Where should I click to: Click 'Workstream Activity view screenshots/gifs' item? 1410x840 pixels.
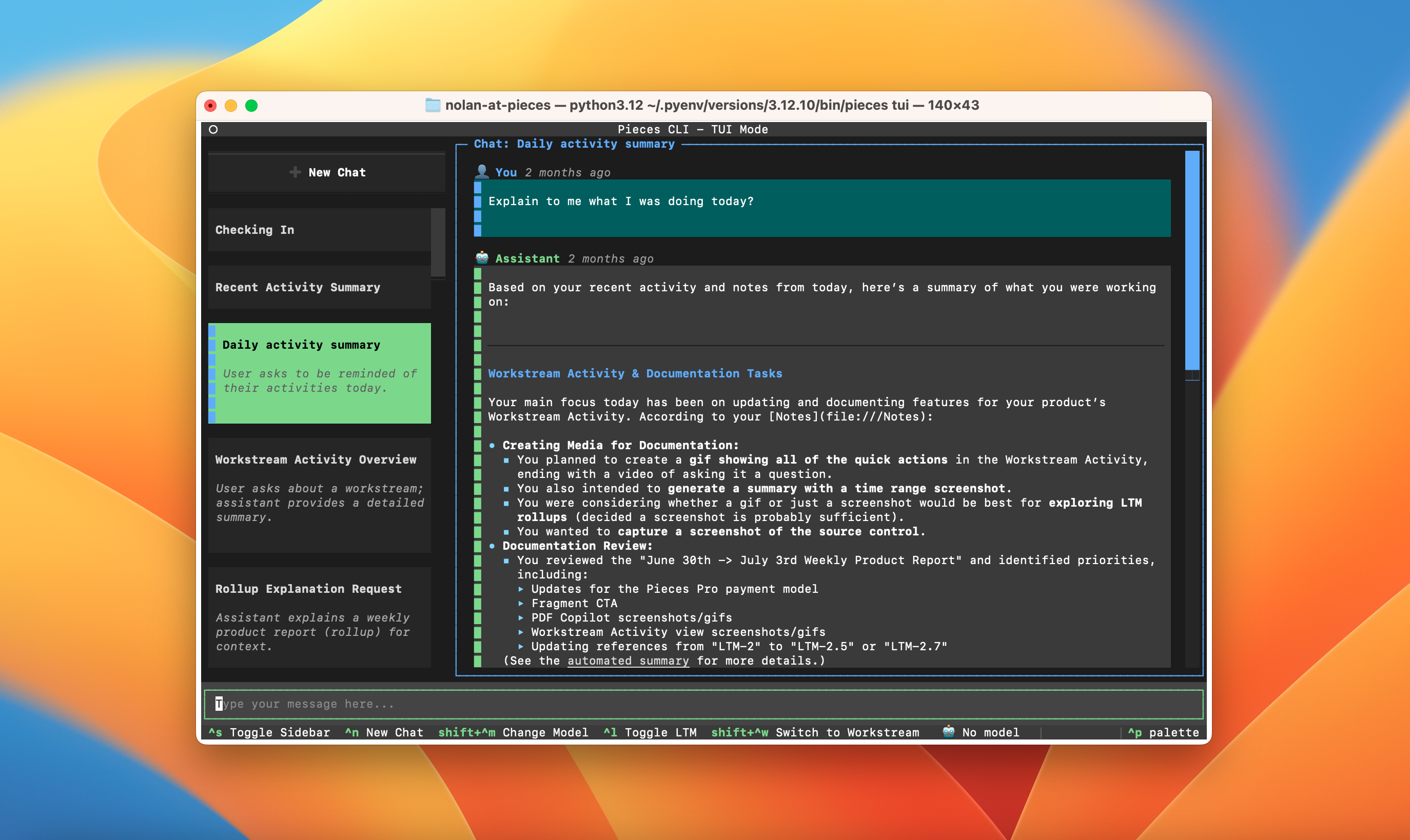click(678, 632)
